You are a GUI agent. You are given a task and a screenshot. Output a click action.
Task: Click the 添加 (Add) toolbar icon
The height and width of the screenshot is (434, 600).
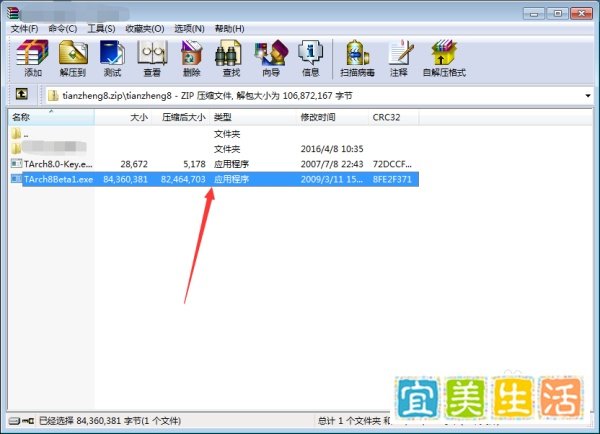click(x=33, y=53)
